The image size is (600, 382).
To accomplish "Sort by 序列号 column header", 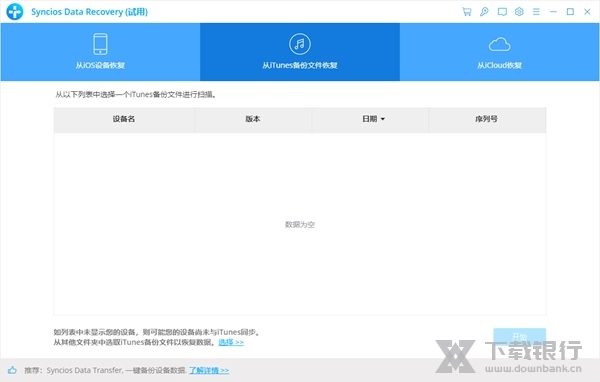I will click(487, 119).
